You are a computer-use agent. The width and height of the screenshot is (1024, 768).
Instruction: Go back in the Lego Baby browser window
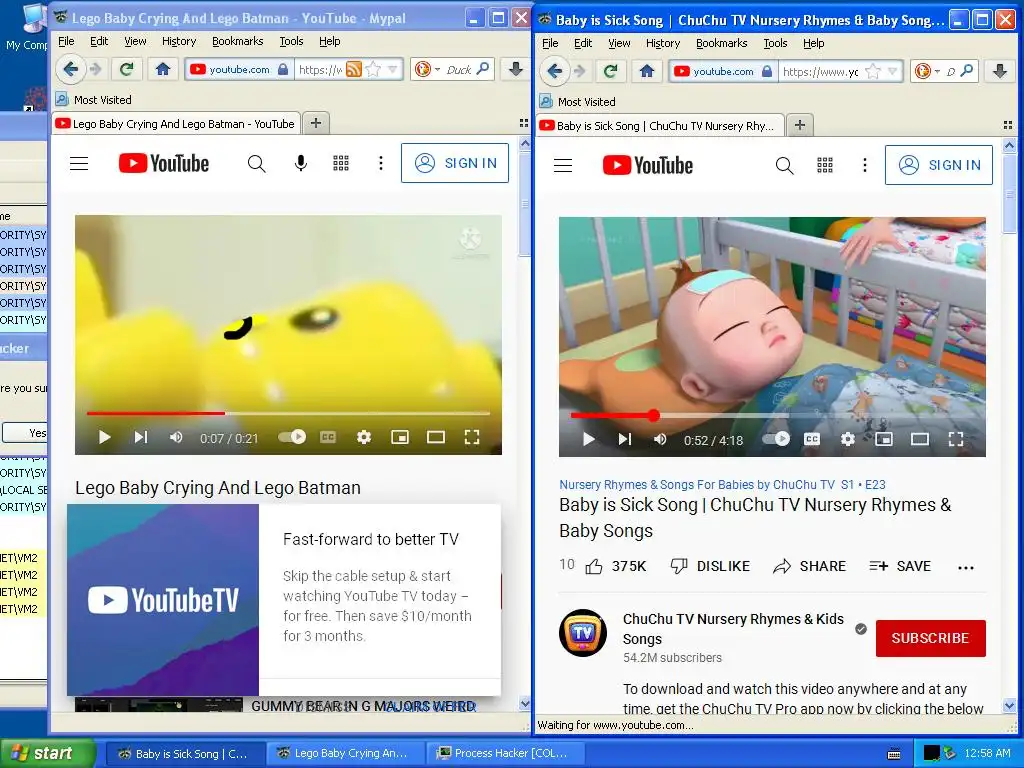click(71, 69)
